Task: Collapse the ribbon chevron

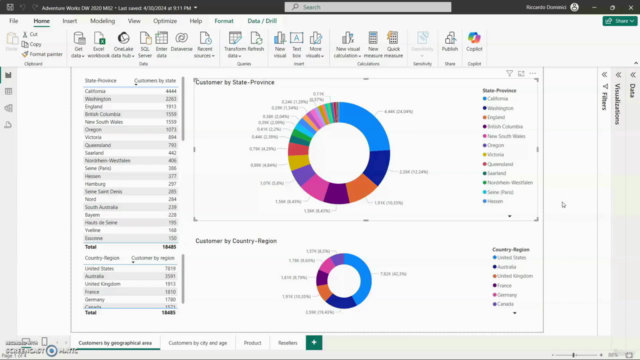Action: [636, 63]
